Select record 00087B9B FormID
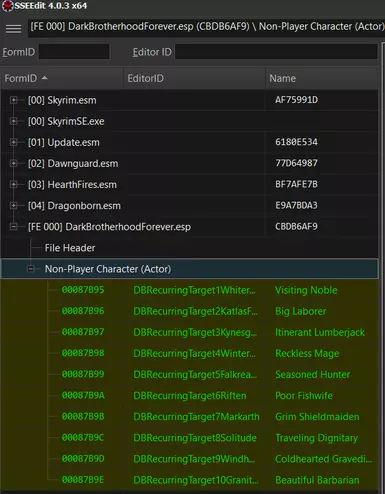This screenshot has height=494, width=385. point(83,416)
